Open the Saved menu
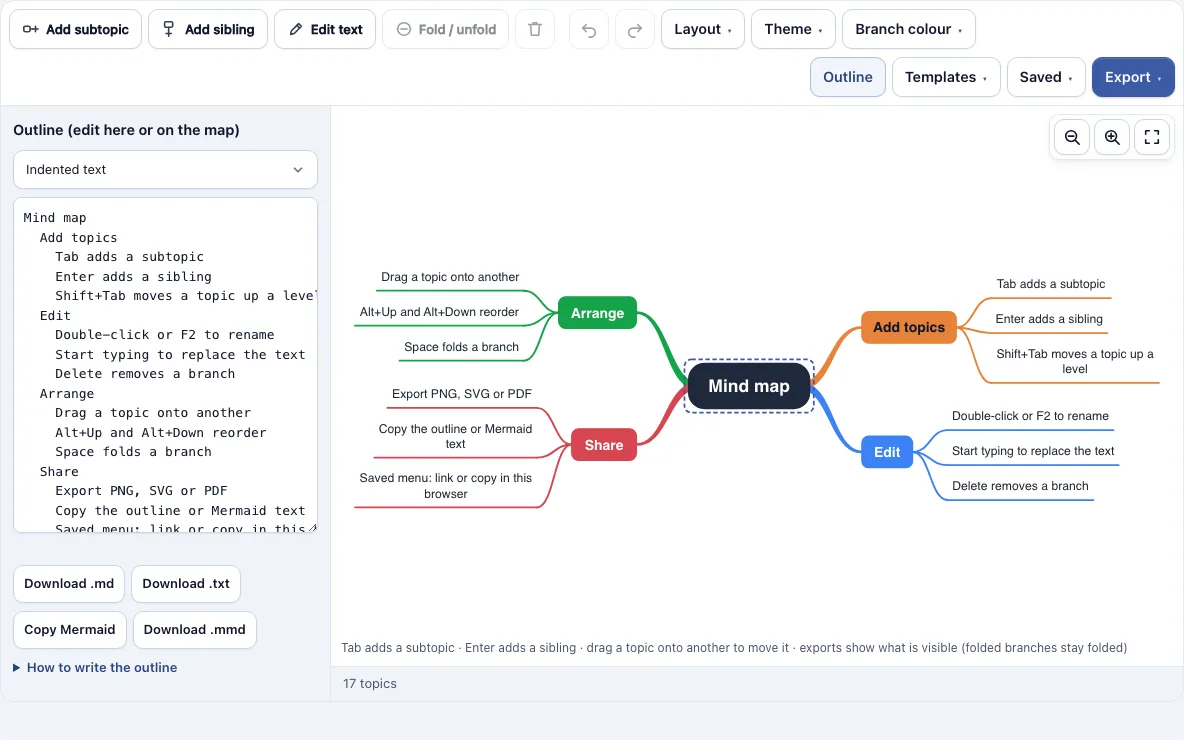The image size is (1184, 740). coord(1046,77)
